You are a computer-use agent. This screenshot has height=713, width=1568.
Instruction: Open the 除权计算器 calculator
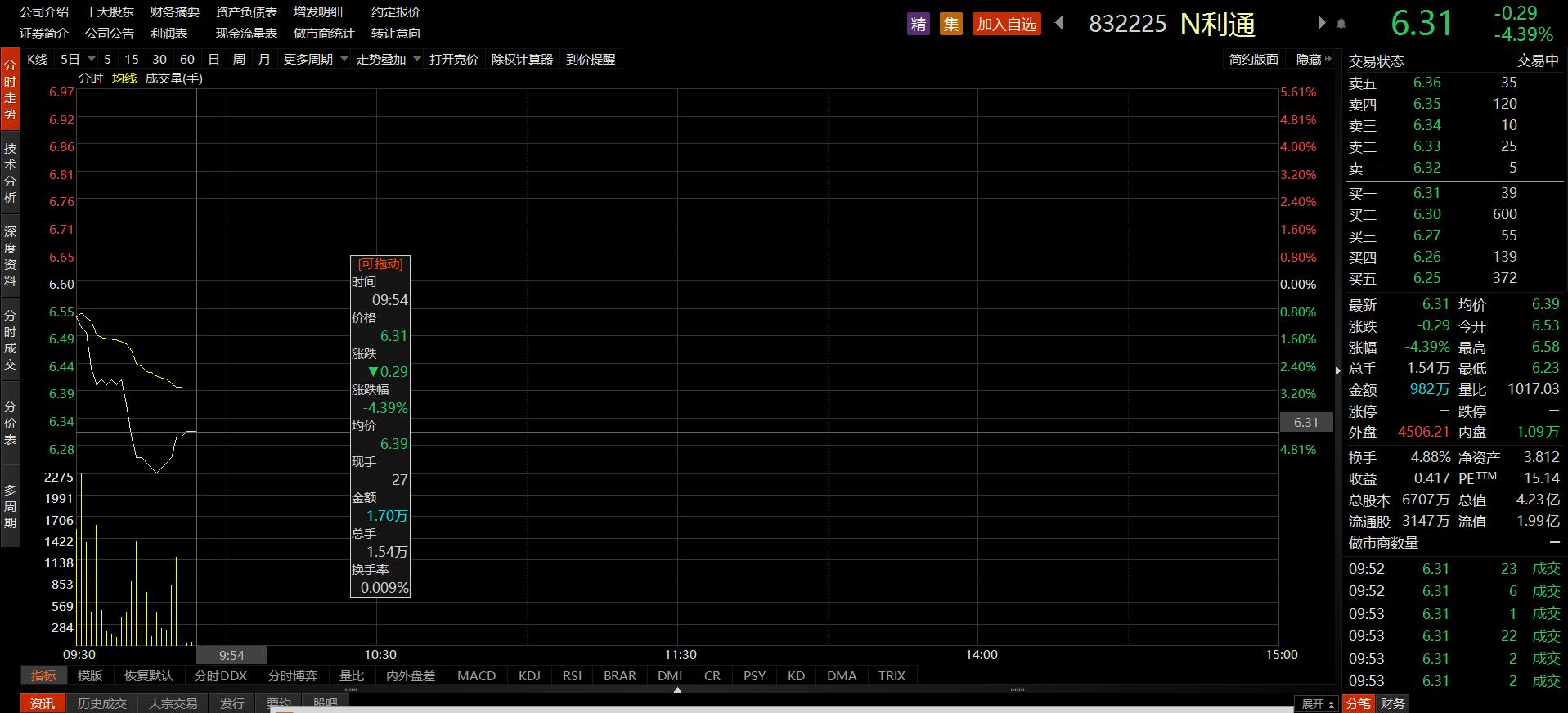pos(522,59)
